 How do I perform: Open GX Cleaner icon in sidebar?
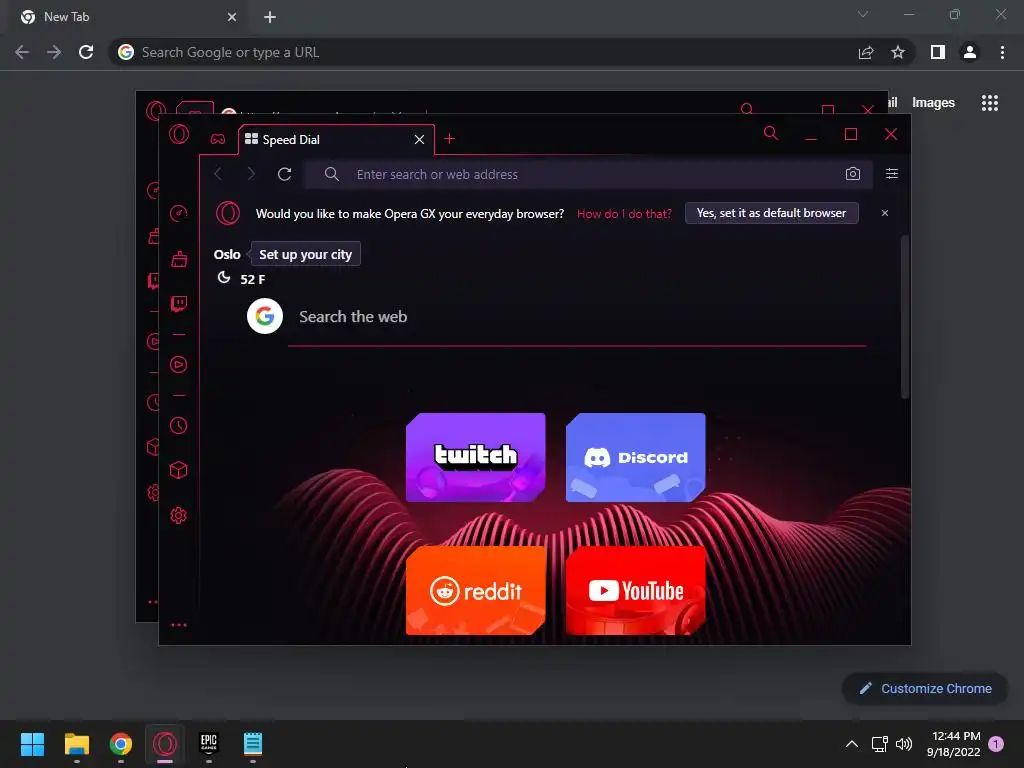click(x=179, y=259)
